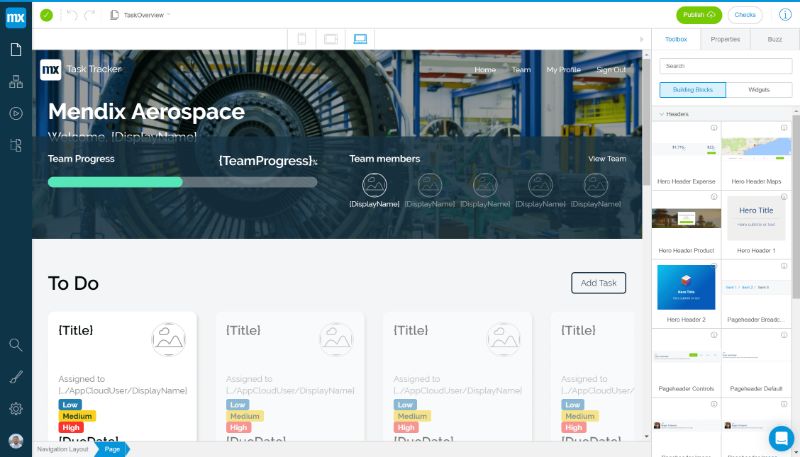Switch to the Properties tab
Viewport: 800px width, 457px height.
(x=725, y=39)
